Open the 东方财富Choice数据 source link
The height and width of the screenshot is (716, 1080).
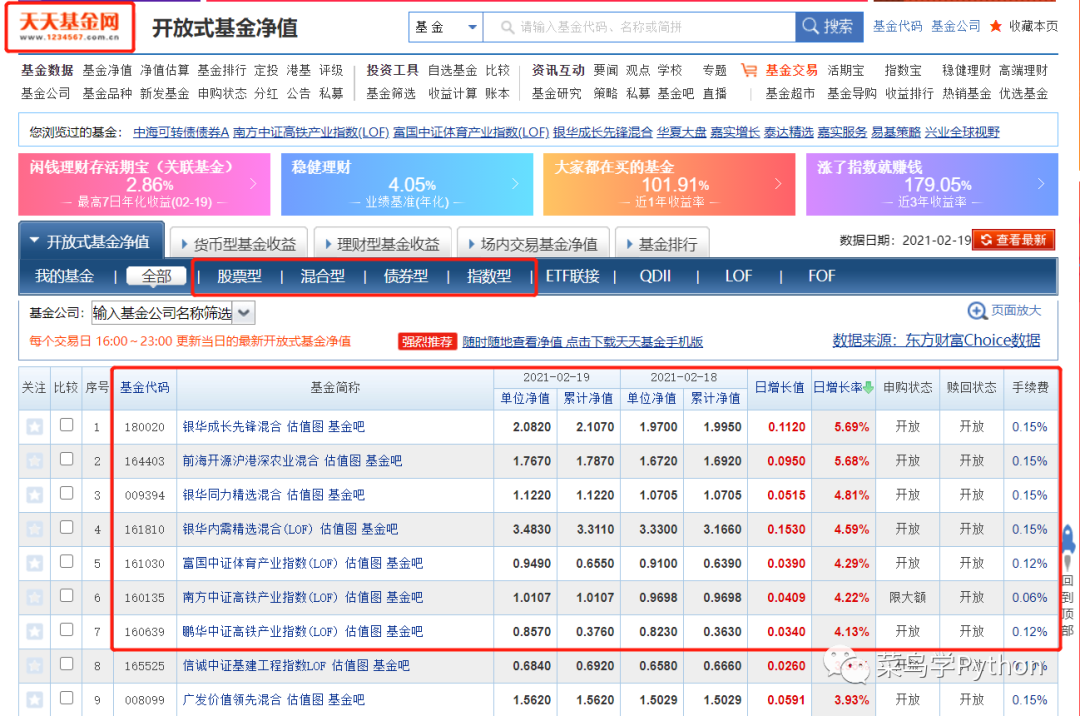click(936, 340)
